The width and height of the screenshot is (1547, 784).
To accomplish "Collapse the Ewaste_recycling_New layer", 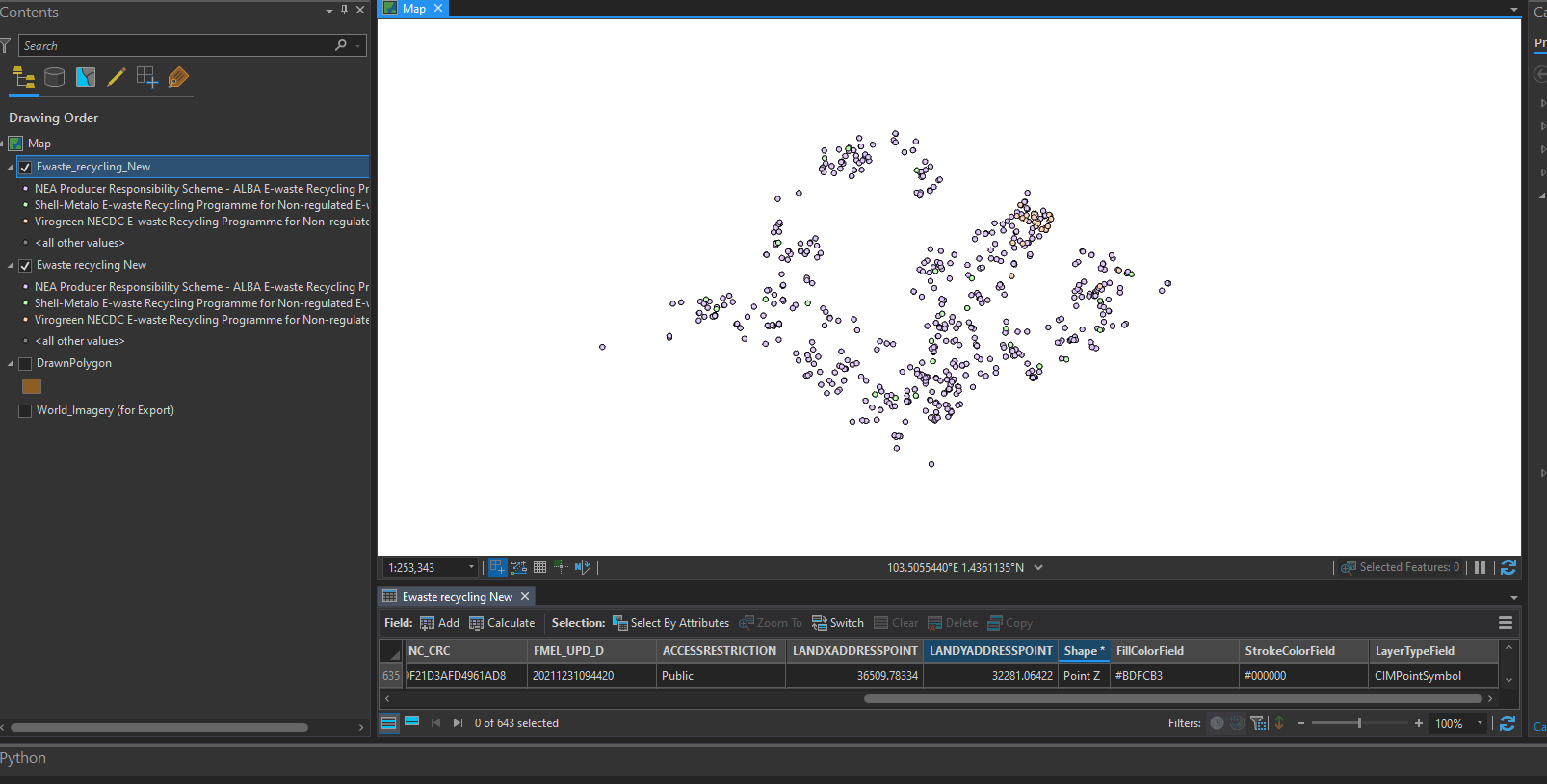I will [x=11, y=168].
